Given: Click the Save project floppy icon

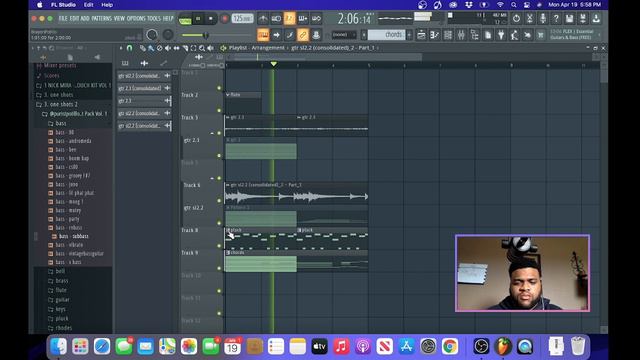Looking at the screenshot, I should (x=569, y=18).
